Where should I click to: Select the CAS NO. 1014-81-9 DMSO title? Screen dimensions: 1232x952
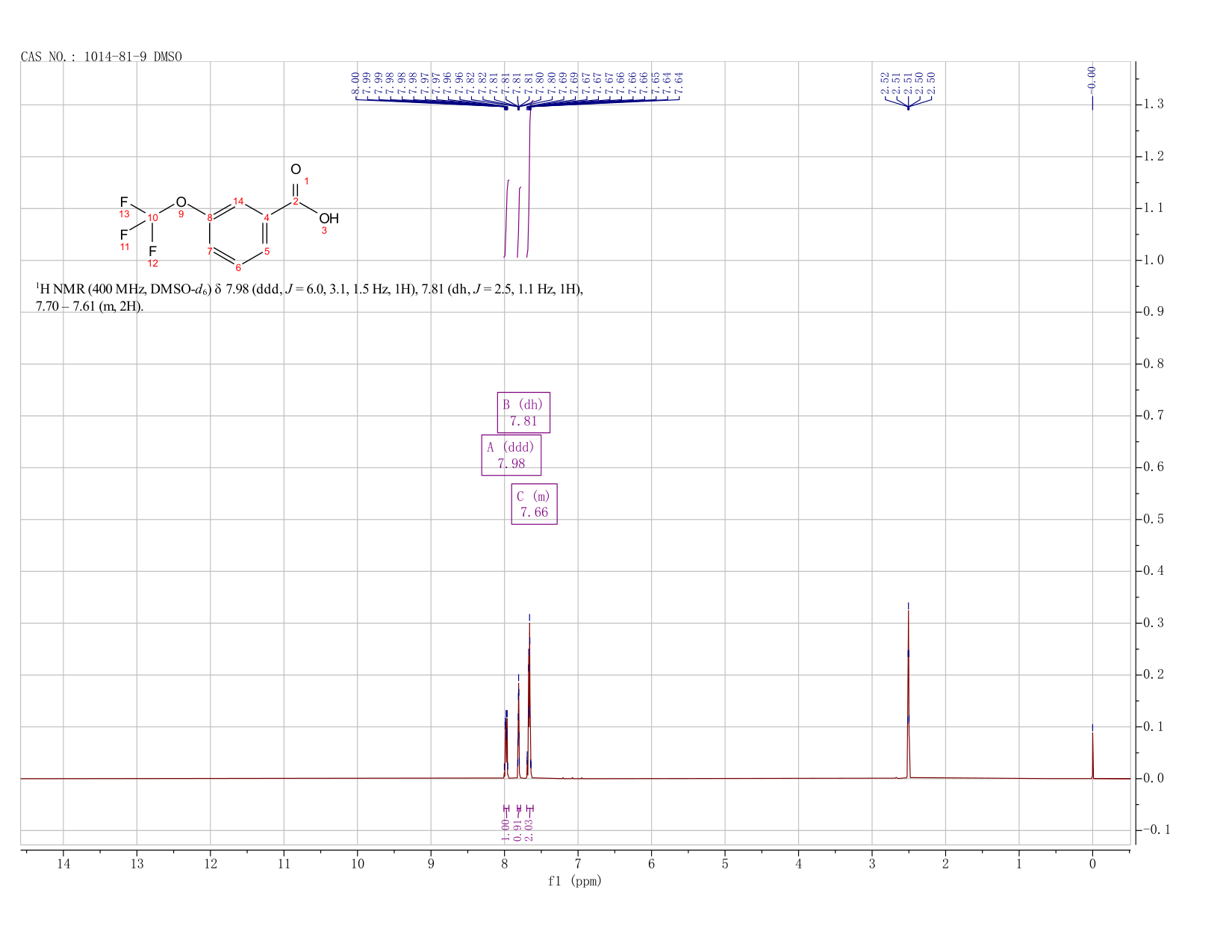[102, 57]
